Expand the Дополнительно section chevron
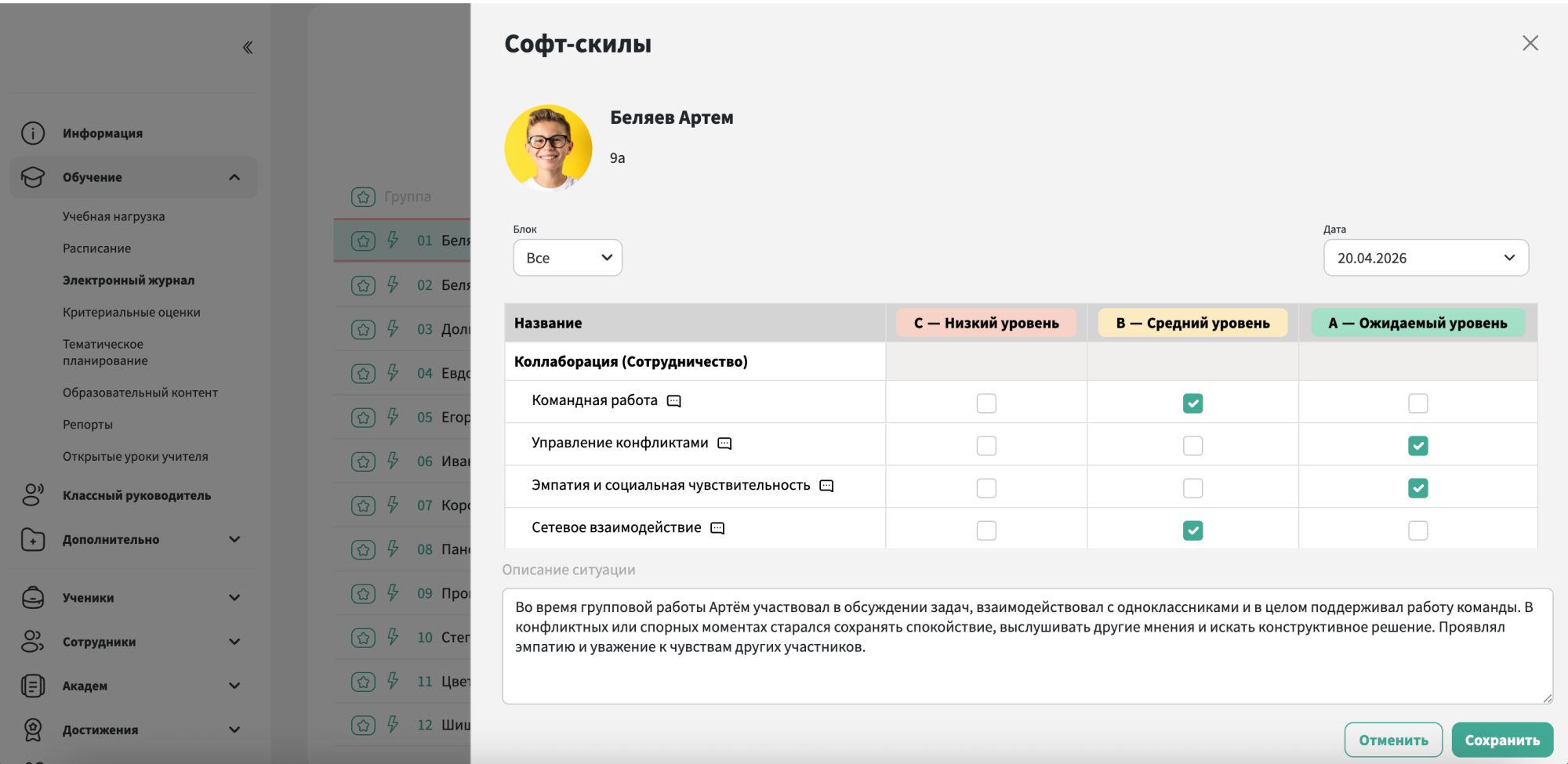 point(234,539)
